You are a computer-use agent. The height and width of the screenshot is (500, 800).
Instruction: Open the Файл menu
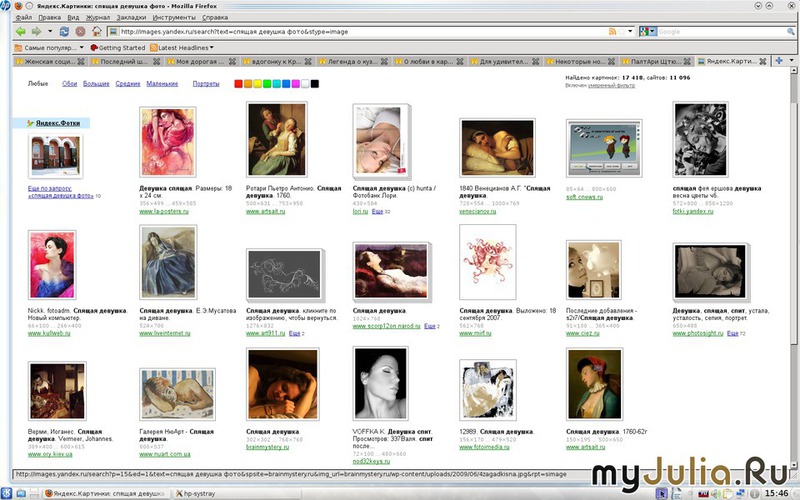click(x=23, y=17)
